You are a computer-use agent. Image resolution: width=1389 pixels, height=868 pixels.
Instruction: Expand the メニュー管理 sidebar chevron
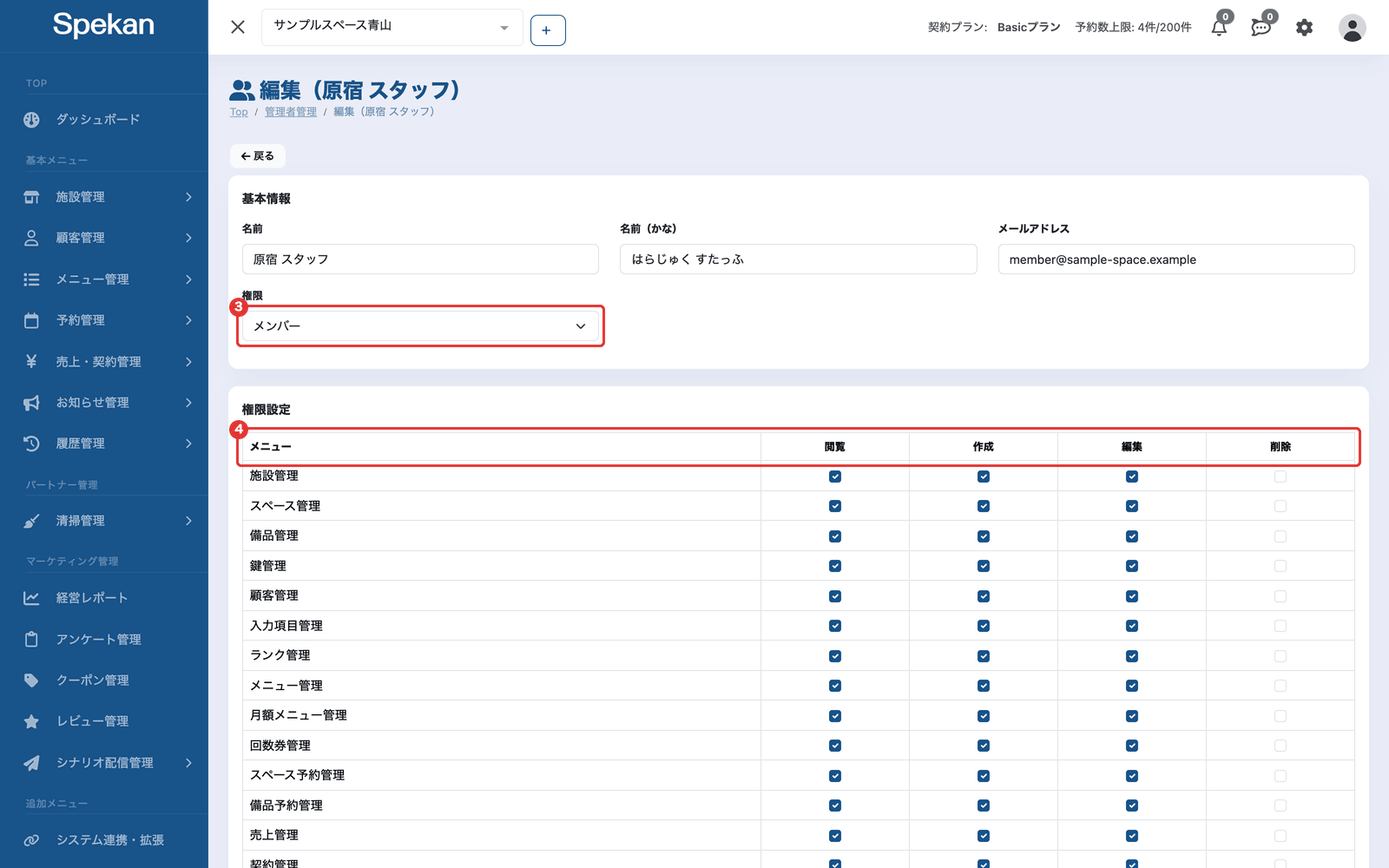tap(188, 279)
